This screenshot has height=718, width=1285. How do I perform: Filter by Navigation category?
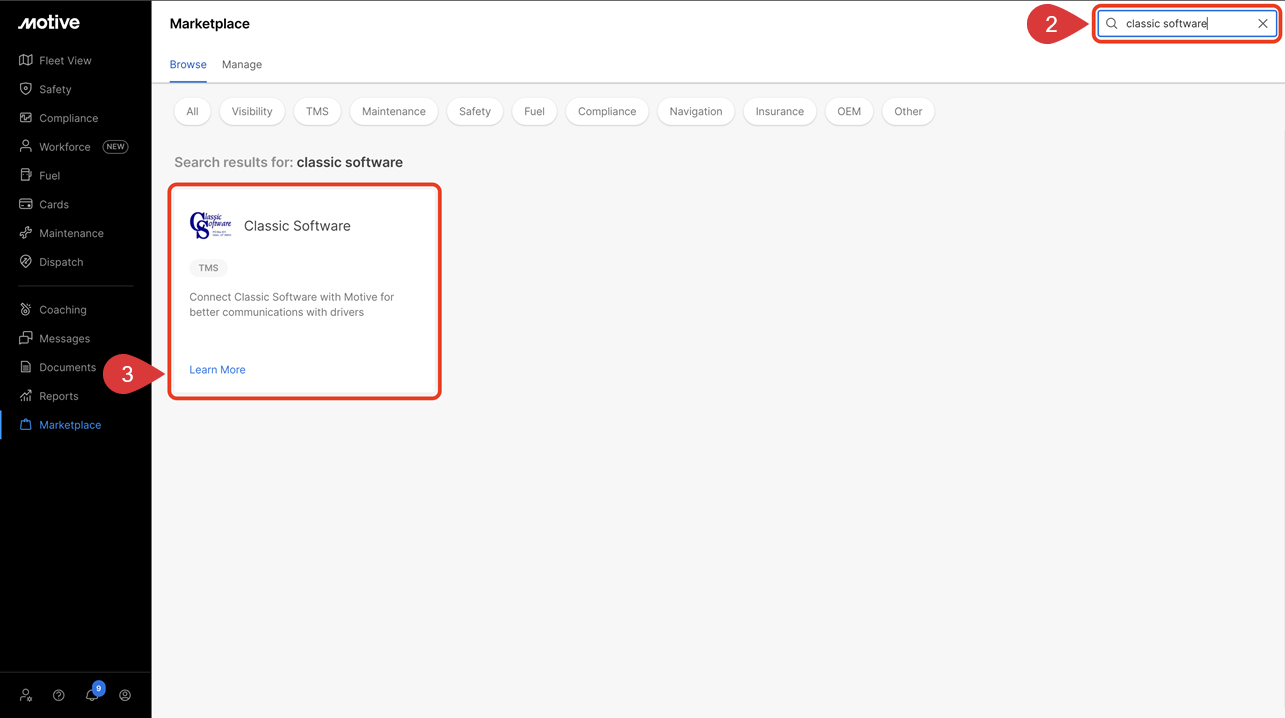[x=696, y=111]
